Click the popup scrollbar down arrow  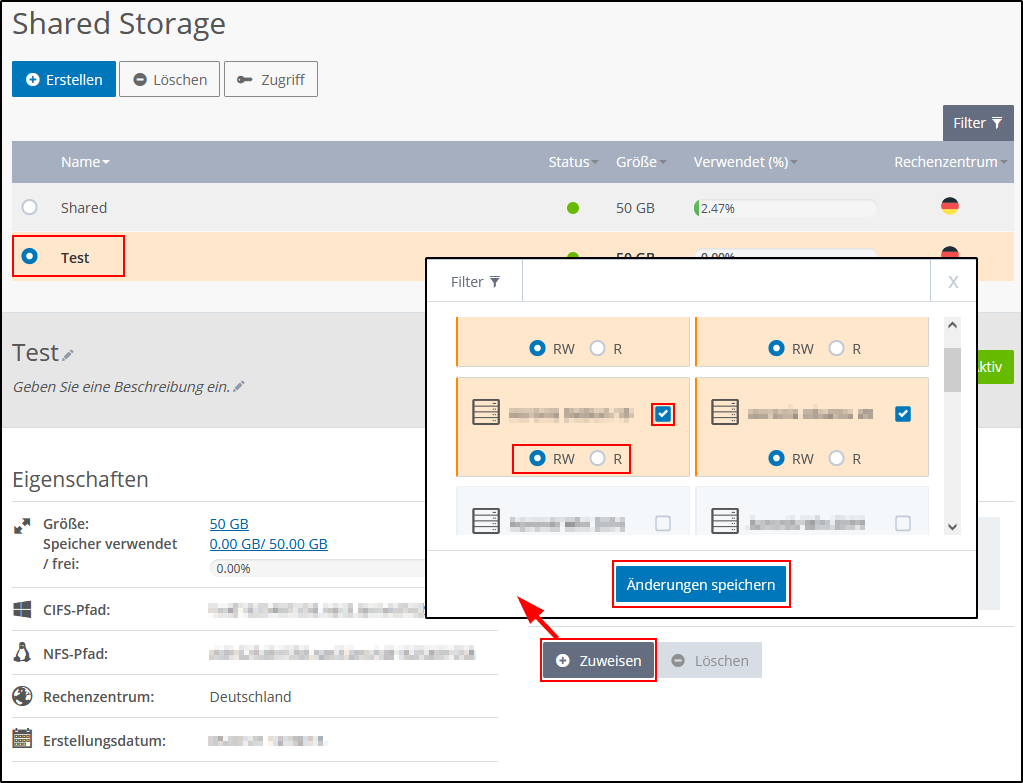953,527
